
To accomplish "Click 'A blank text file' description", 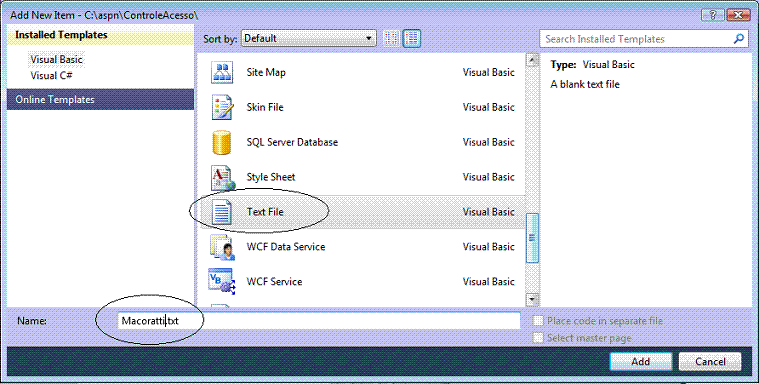I will coord(585,84).
